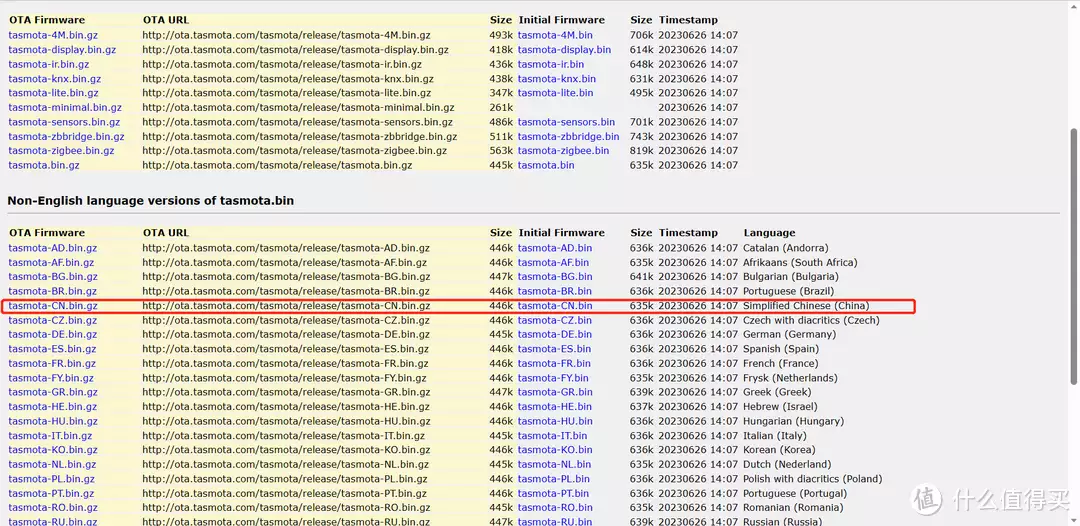Download the tasmota-CZ.bin initial firmware
This screenshot has width=1080, height=526.
(554, 320)
